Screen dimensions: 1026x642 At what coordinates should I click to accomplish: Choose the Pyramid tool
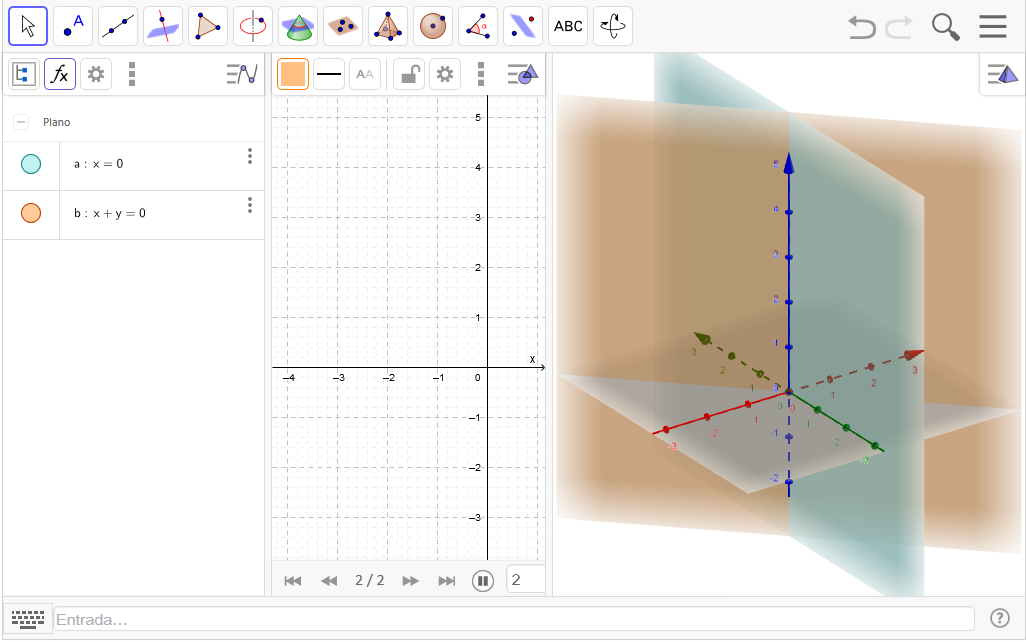[x=388, y=26]
